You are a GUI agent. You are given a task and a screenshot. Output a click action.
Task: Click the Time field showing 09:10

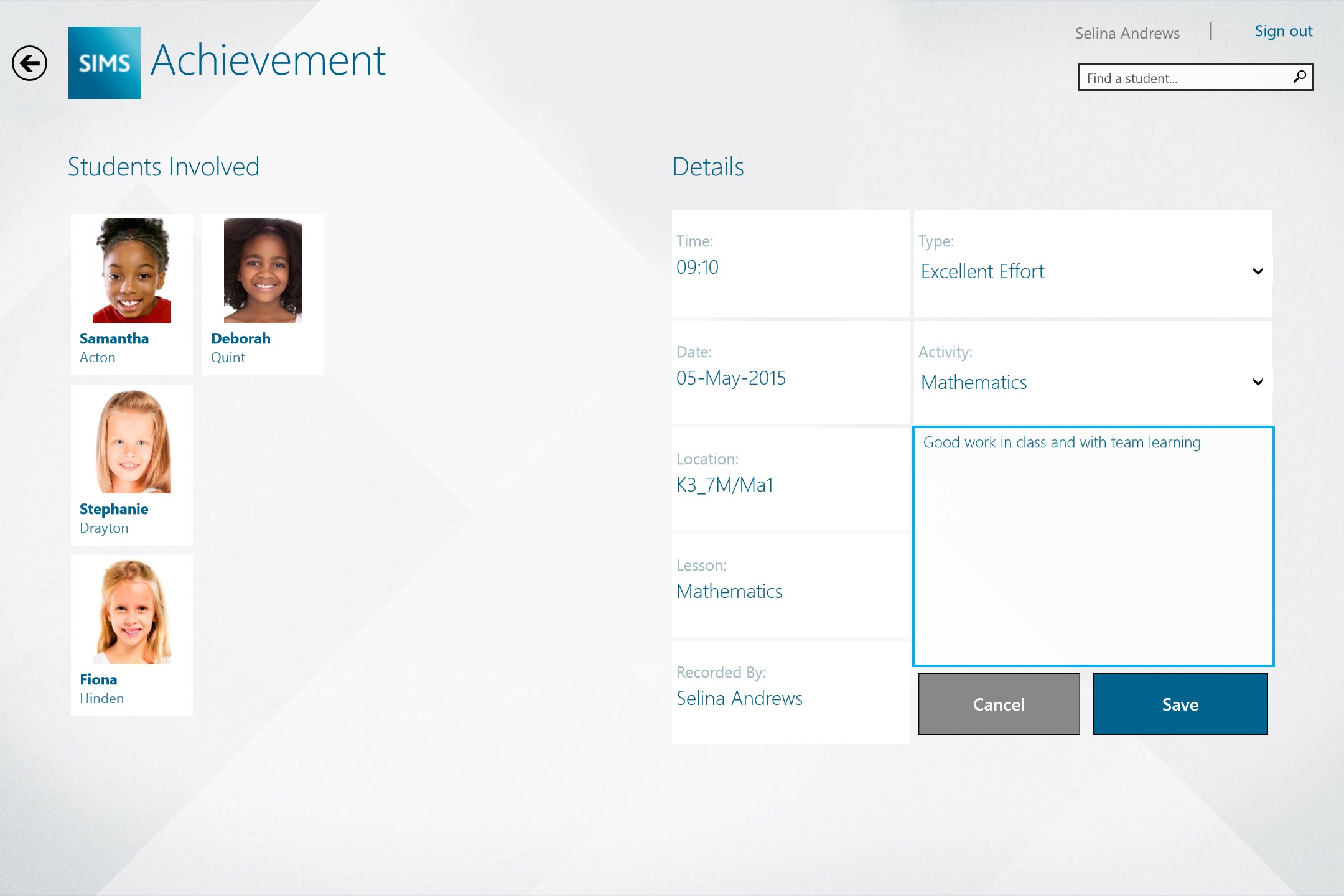[x=698, y=268]
